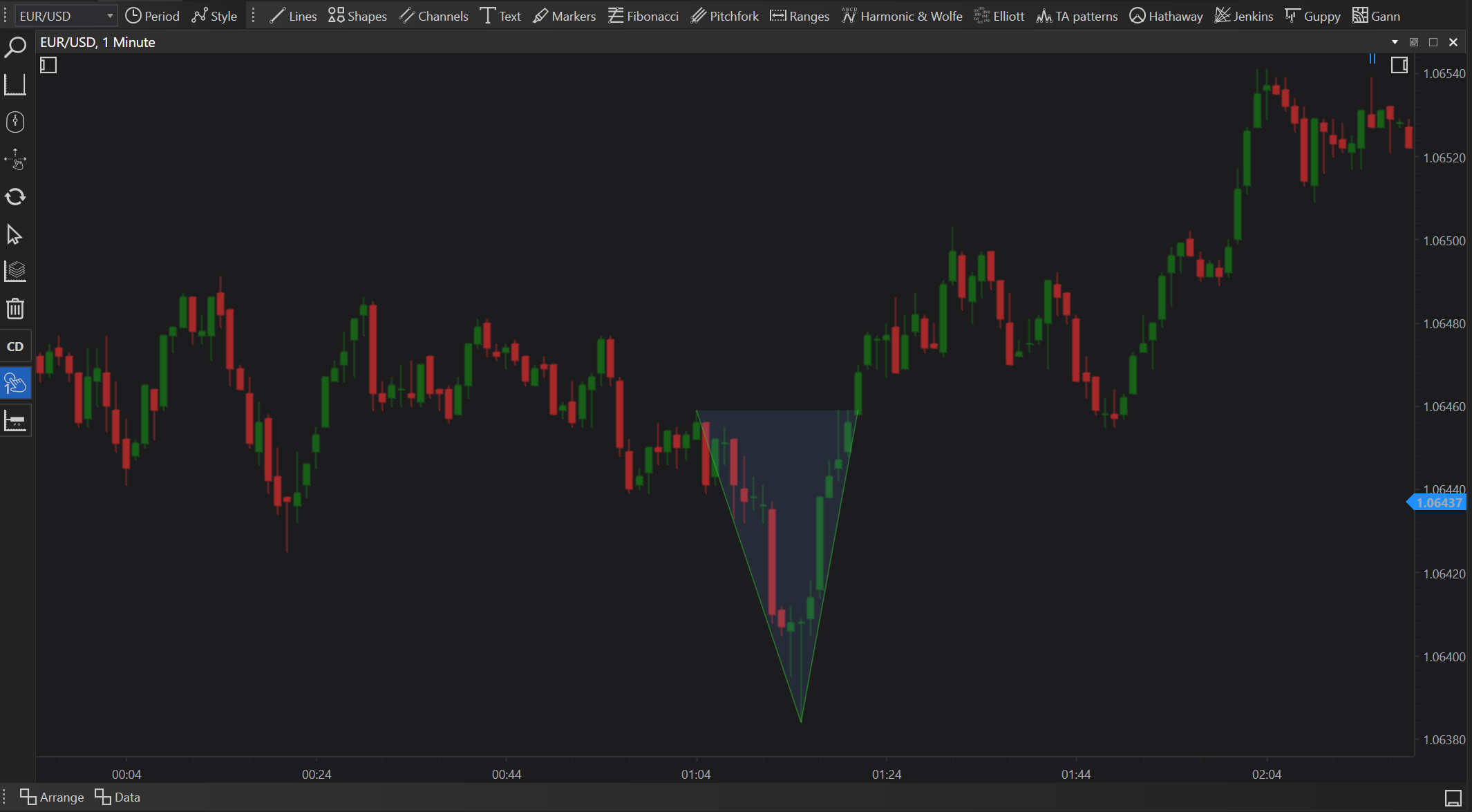Expand the chart window dropdown arrow
The image size is (1472, 812).
pos(1395,42)
